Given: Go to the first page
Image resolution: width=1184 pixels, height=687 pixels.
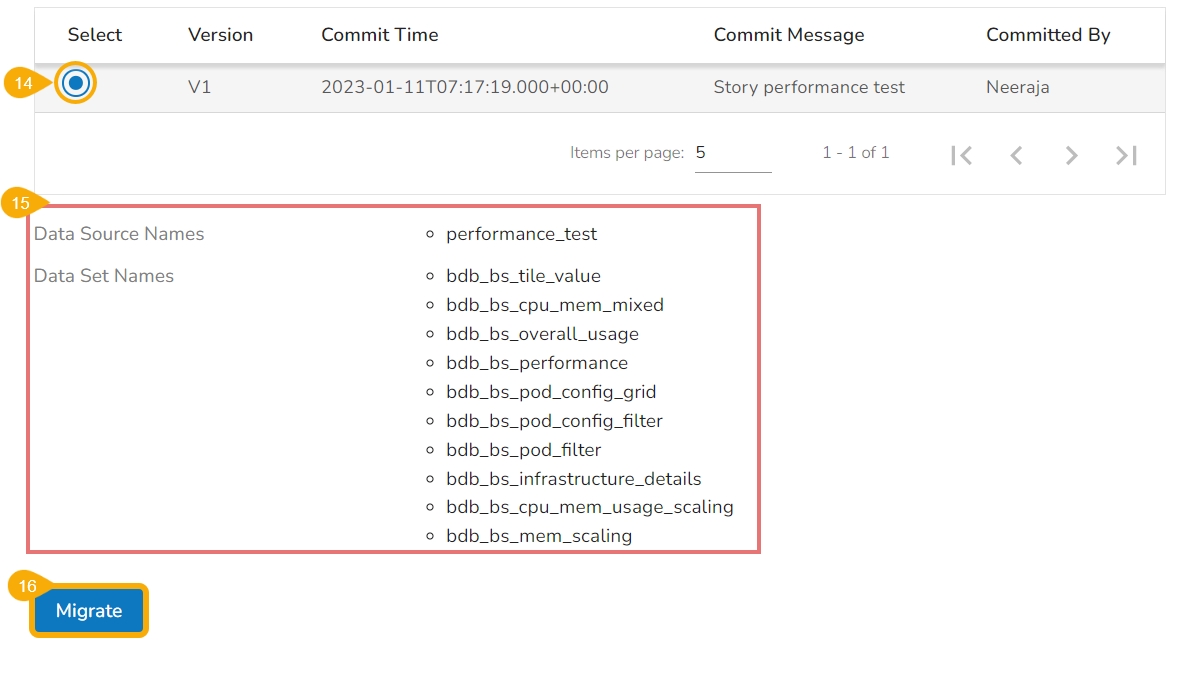Looking at the screenshot, I should point(962,155).
